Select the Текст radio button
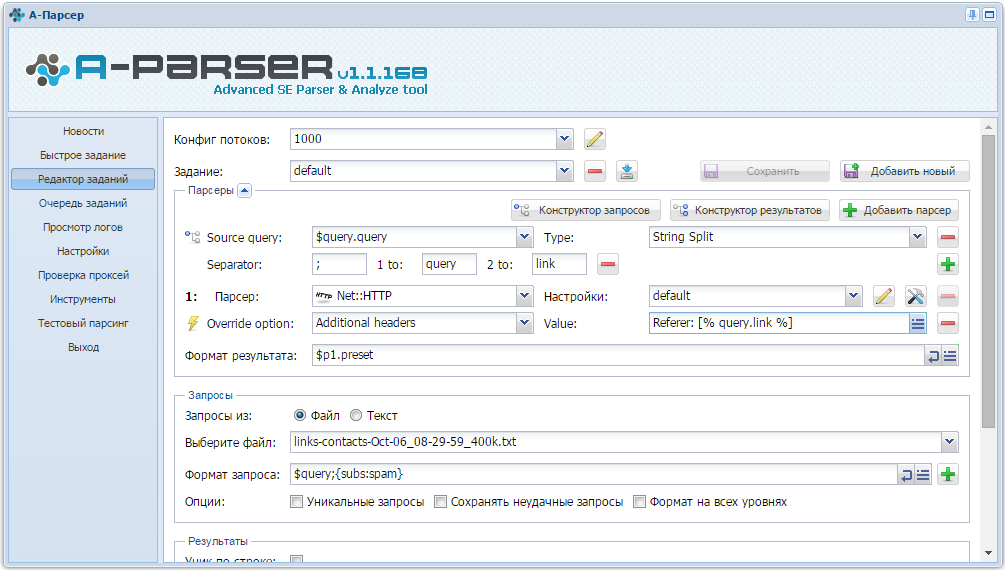Viewport: 1005px width, 570px height. click(x=356, y=415)
